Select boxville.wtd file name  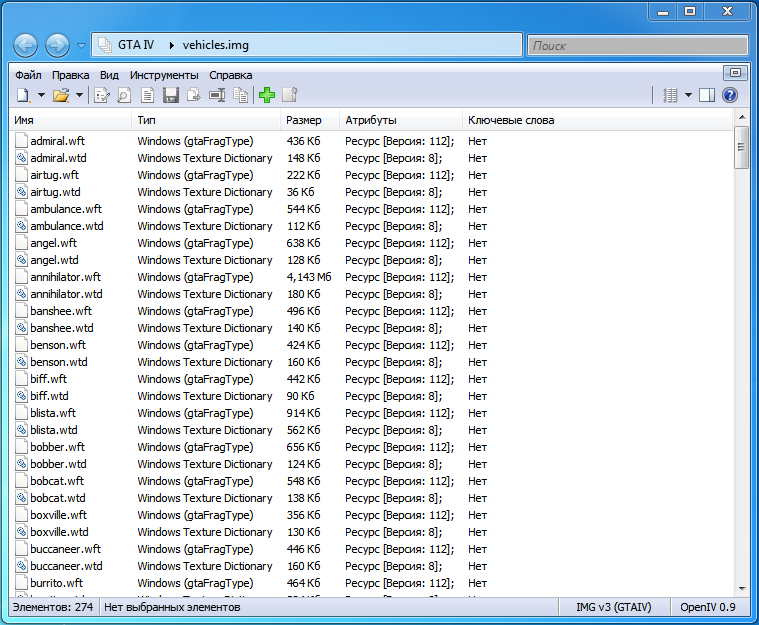[59, 532]
